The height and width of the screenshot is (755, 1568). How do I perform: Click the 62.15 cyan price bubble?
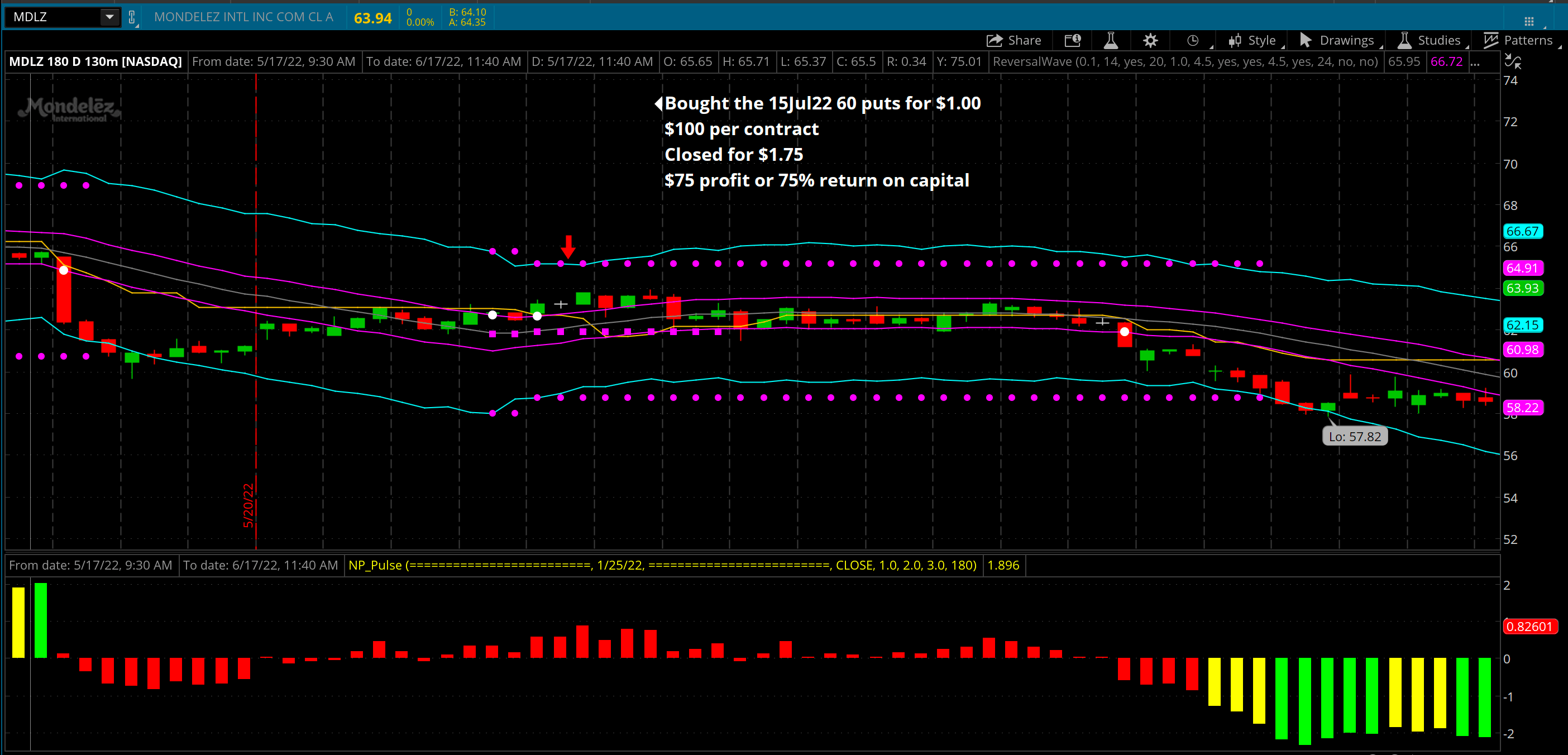point(1522,325)
